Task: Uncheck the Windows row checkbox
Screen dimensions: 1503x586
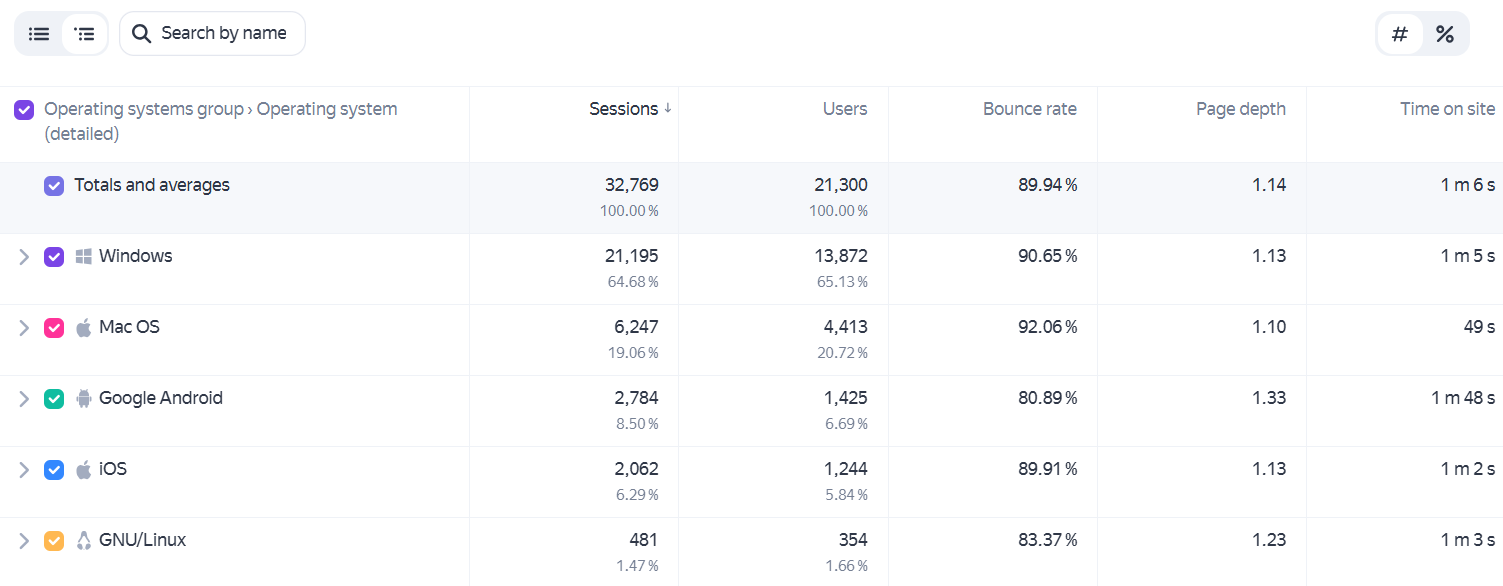Action: pos(54,257)
